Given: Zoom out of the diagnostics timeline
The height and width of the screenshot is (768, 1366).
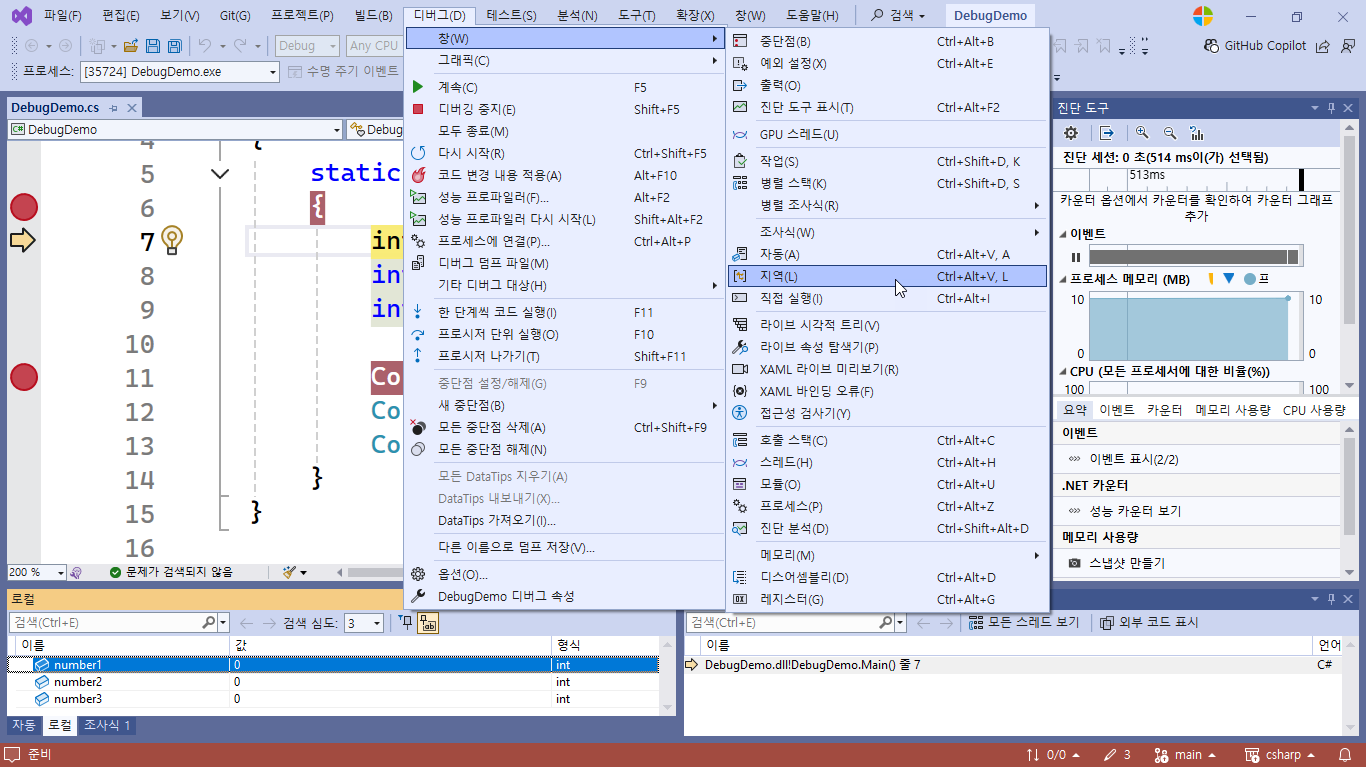Looking at the screenshot, I should (x=1169, y=132).
